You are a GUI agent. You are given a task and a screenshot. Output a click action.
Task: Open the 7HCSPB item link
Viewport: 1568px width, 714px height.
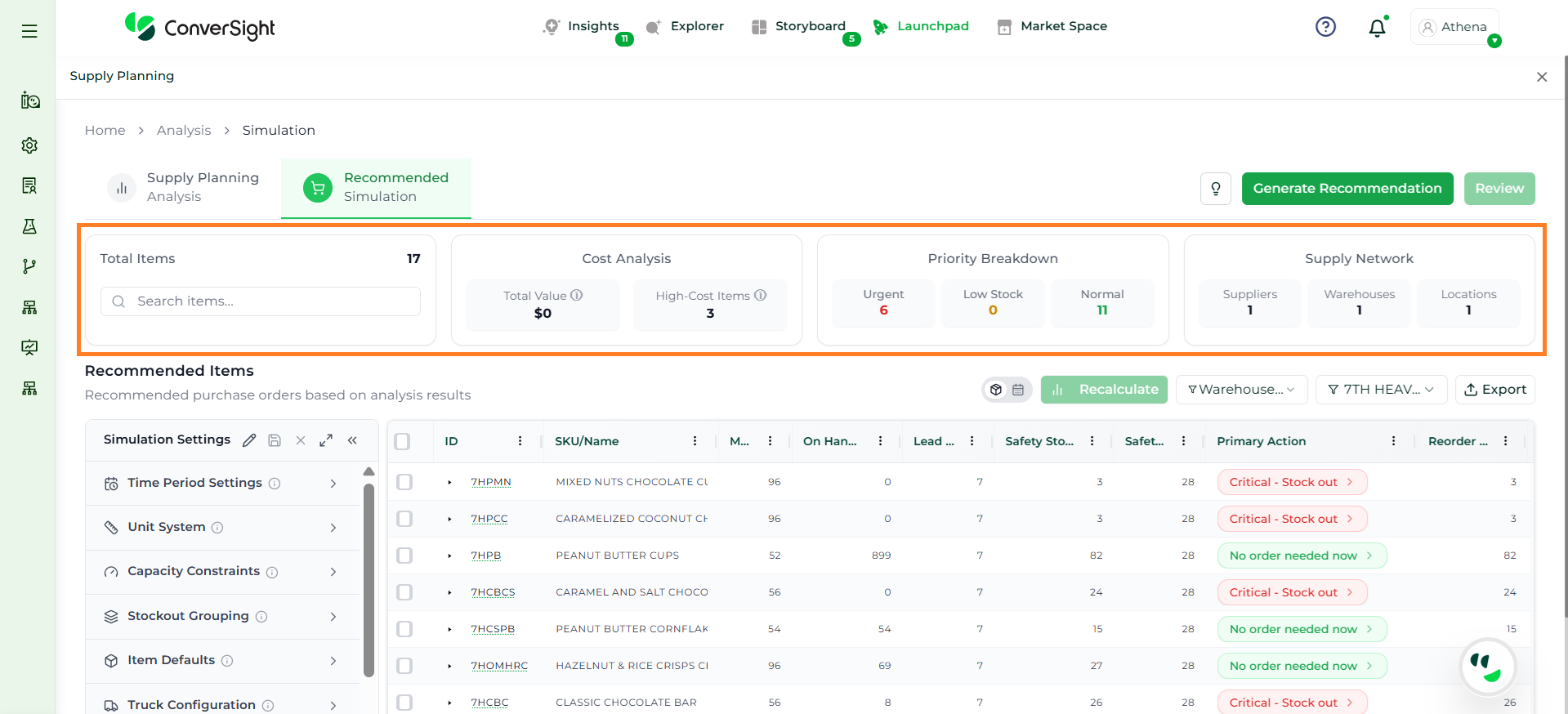(493, 629)
